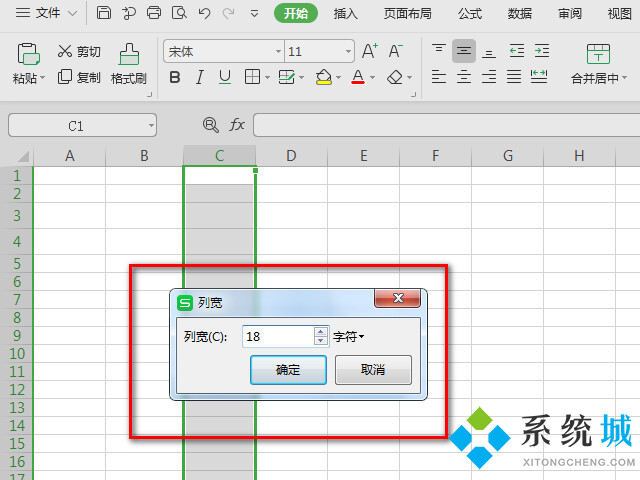Align text left horizontally
Image resolution: width=640 pixels, height=480 pixels.
coord(439,77)
